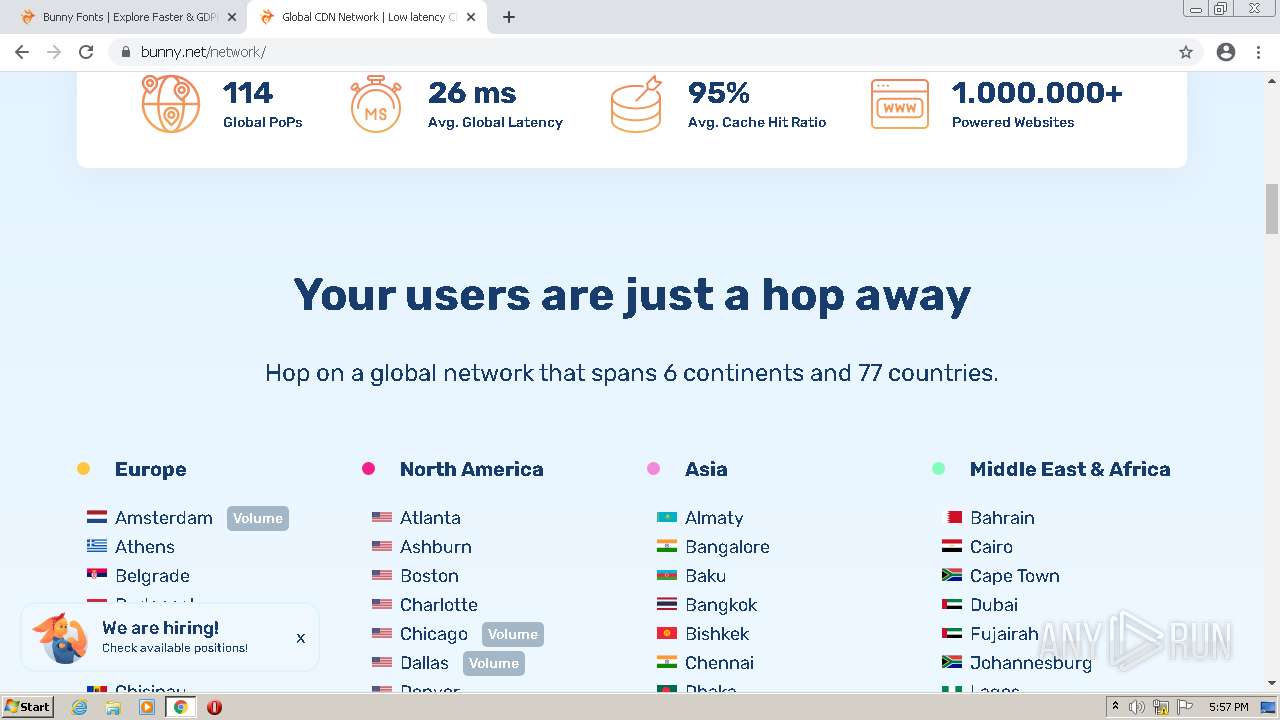Select the Global CDN Network tab
This screenshot has height=720, width=1280.
pyautogui.click(x=365, y=17)
